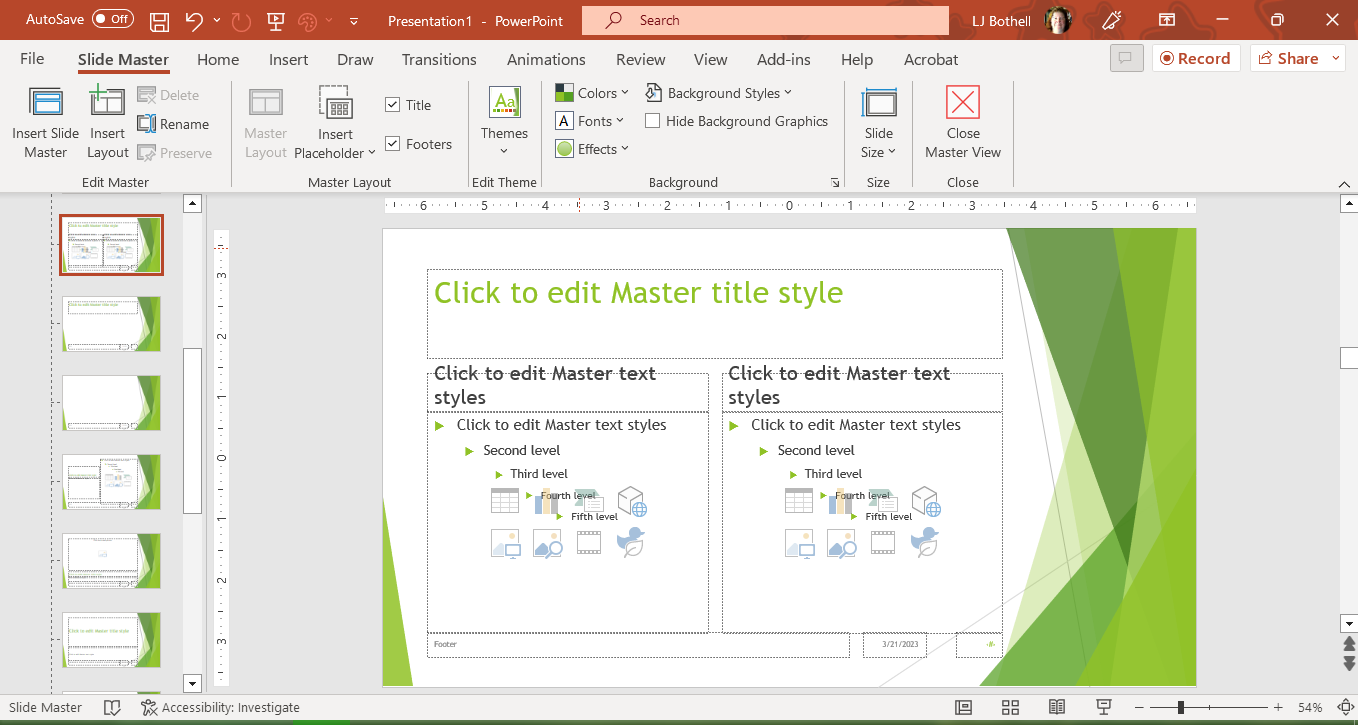Viewport: 1358px width, 725px height.
Task: Select the second layout thumbnail
Action: point(111,323)
